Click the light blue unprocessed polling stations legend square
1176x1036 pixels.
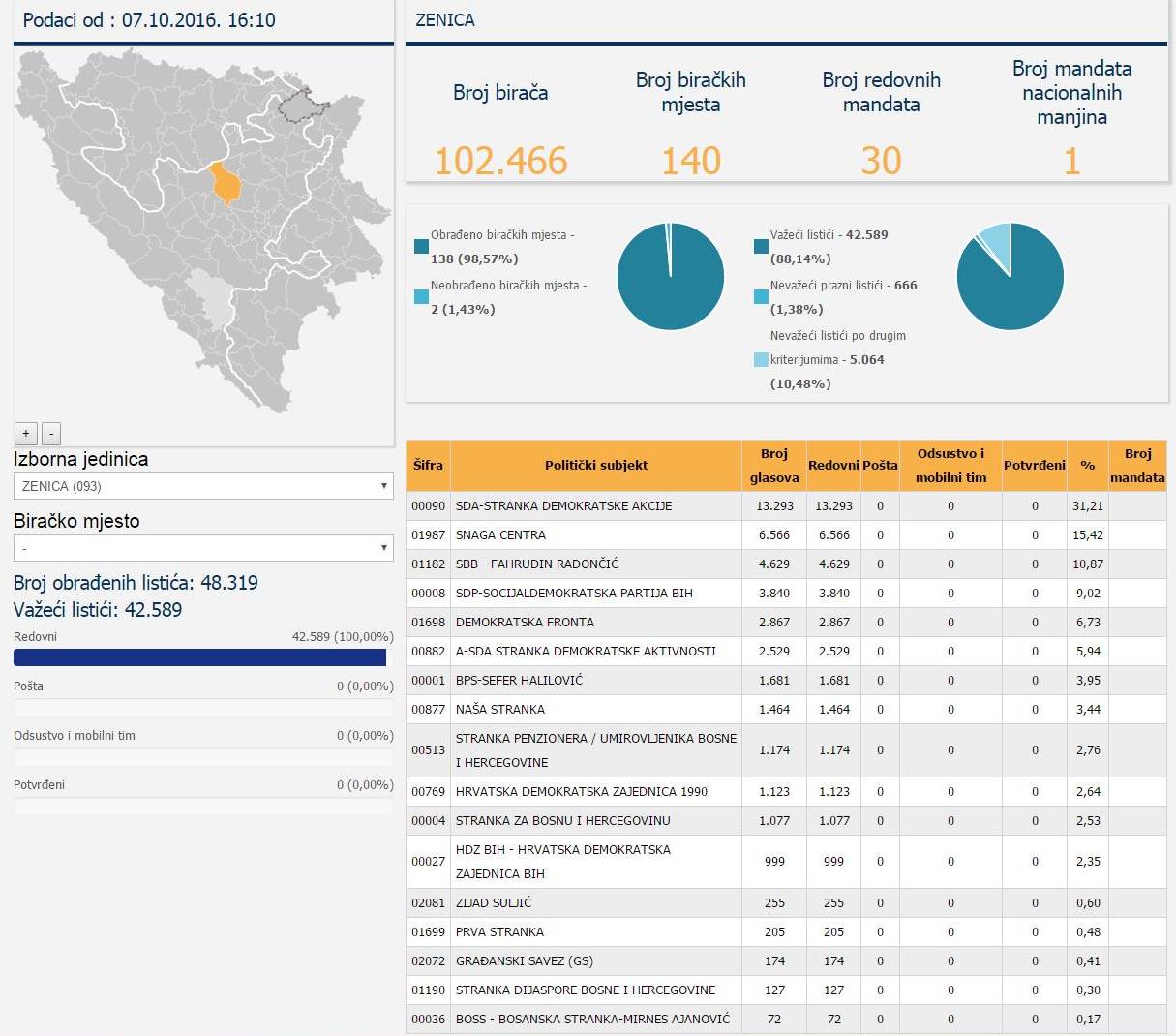tap(421, 297)
